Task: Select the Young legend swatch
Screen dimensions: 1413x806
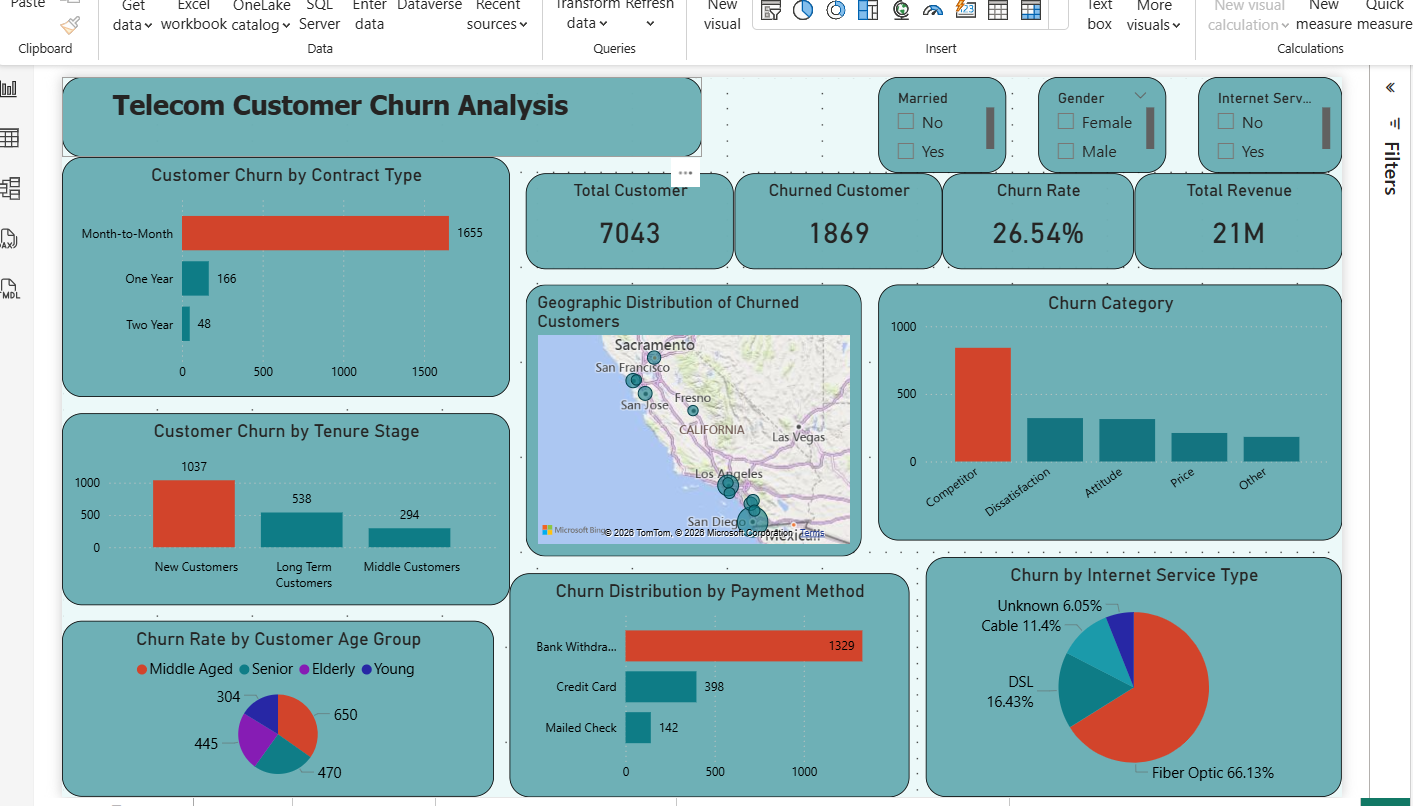Action: [366, 669]
